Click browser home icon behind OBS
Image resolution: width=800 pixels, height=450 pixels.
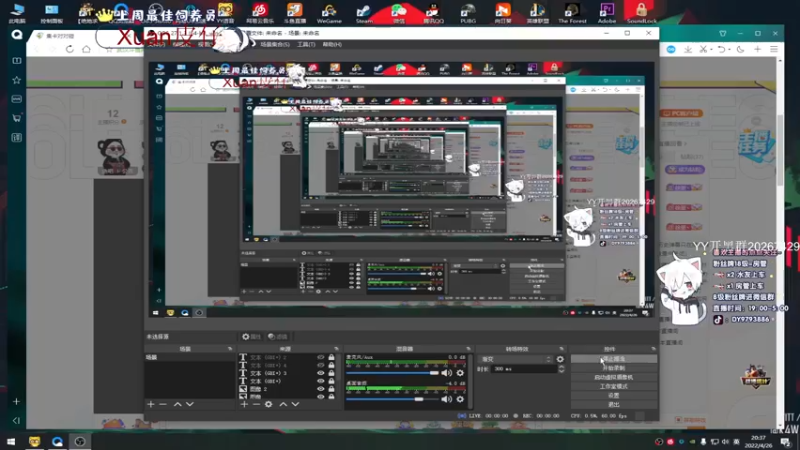tap(86, 49)
